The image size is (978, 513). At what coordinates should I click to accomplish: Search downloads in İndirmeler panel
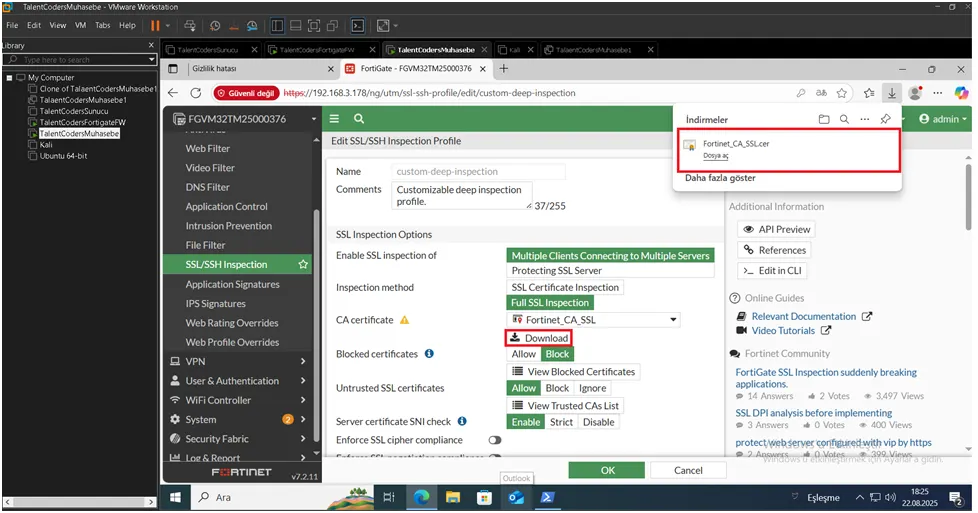coord(844,119)
